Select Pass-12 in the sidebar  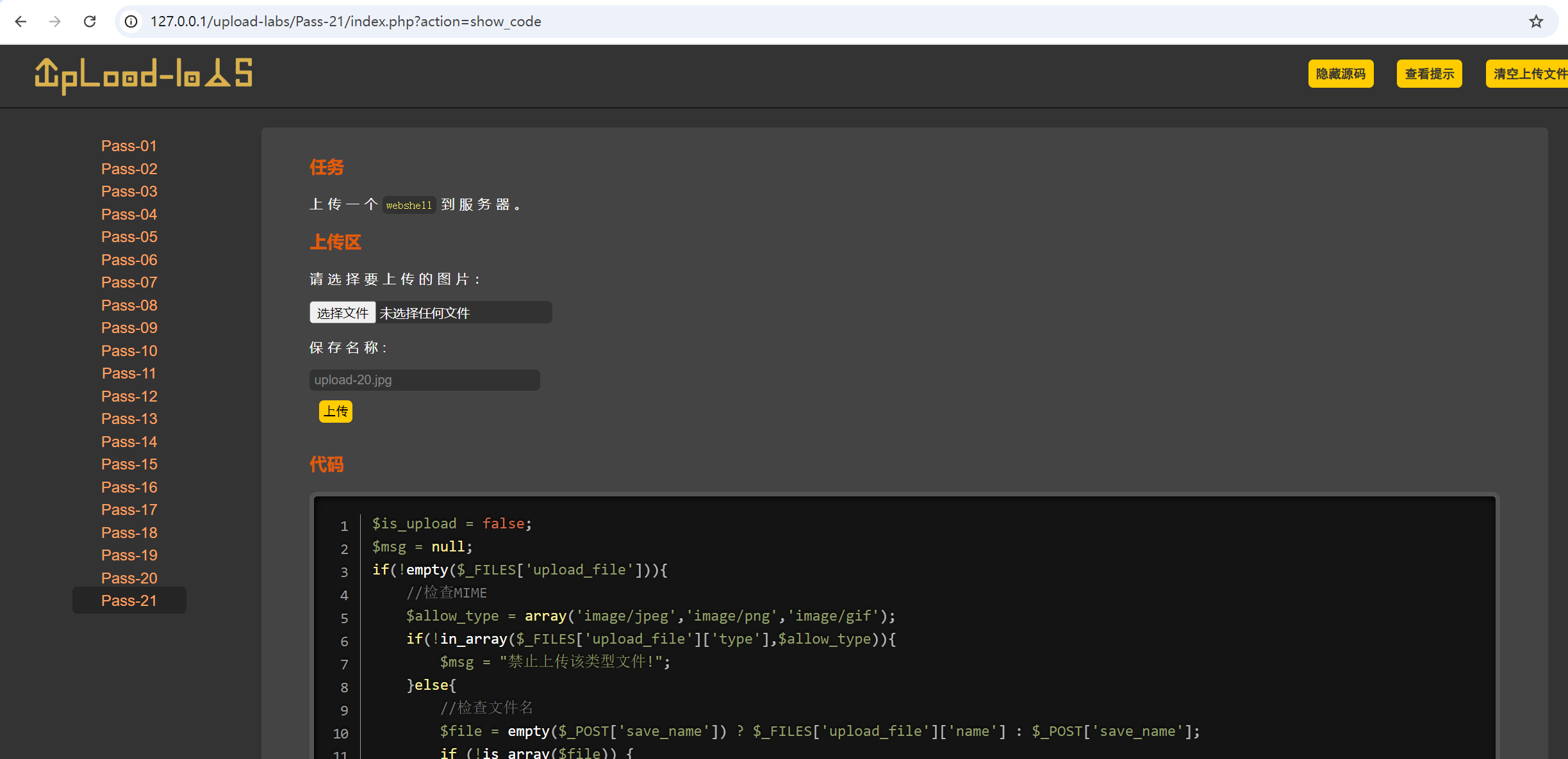[x=129, y=396]
